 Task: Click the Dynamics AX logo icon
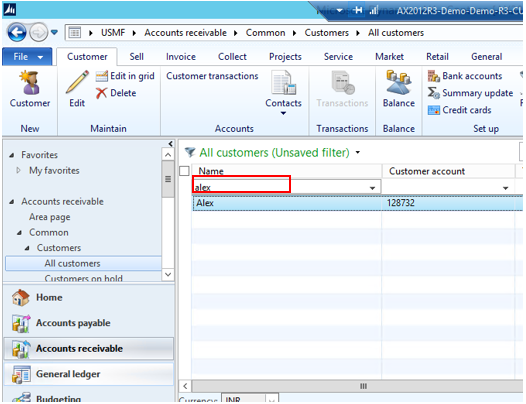point(9,10)
